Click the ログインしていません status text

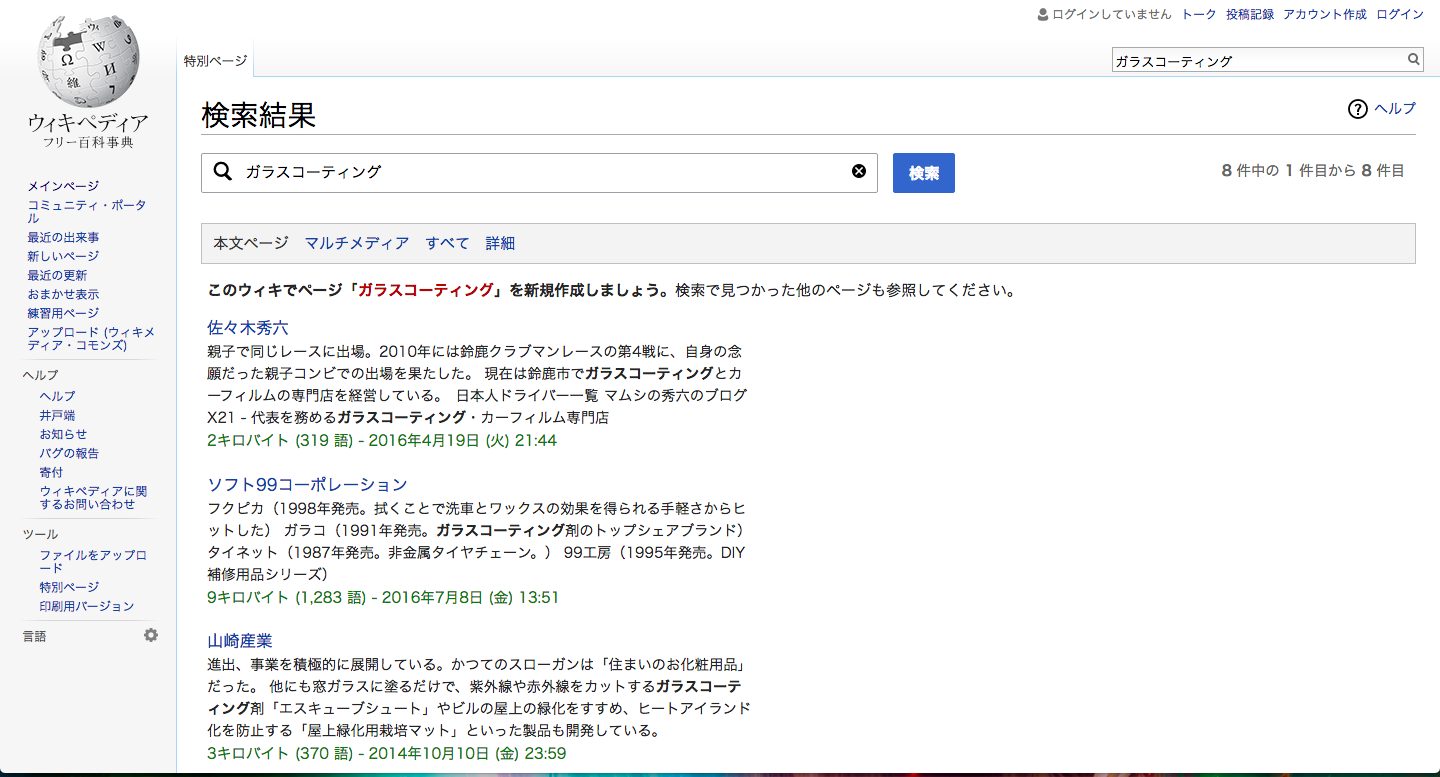(x=1112, y=14)
